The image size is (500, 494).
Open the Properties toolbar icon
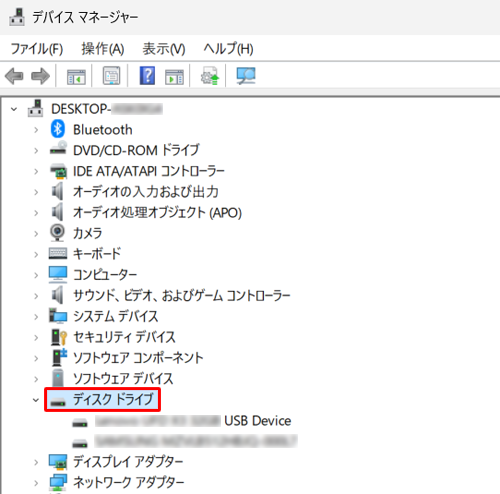111,76
